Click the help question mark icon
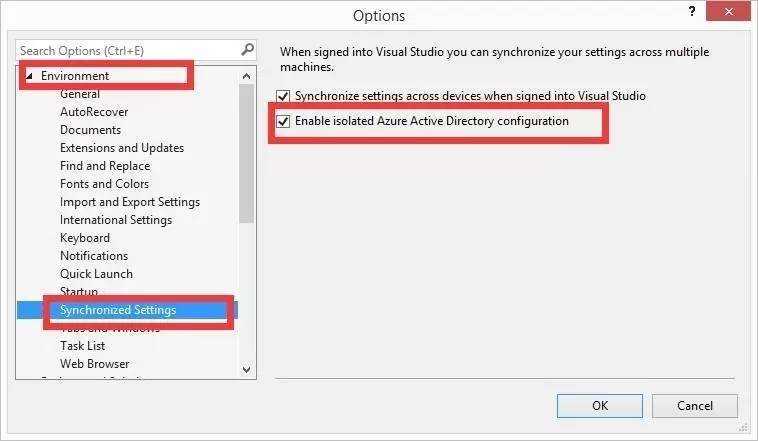This screenshot has height=441, width=758. 692,11
